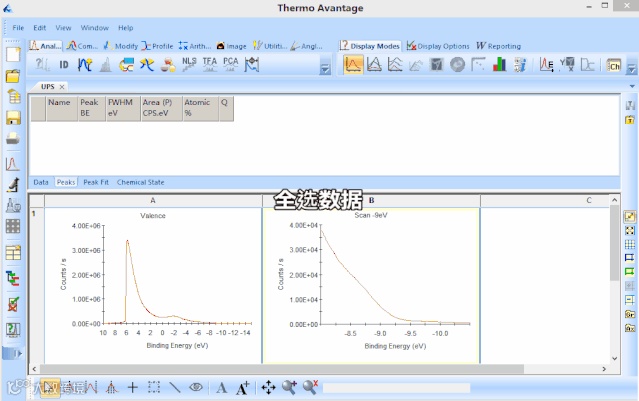
Task: Click the zoom out magnifier icon
Action: tap(311, 387)
